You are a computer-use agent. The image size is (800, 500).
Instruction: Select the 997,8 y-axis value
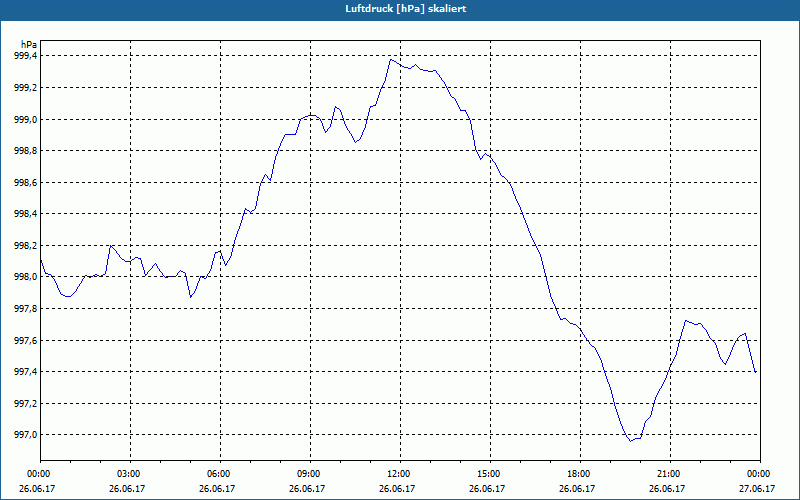(x=26, y=309)
